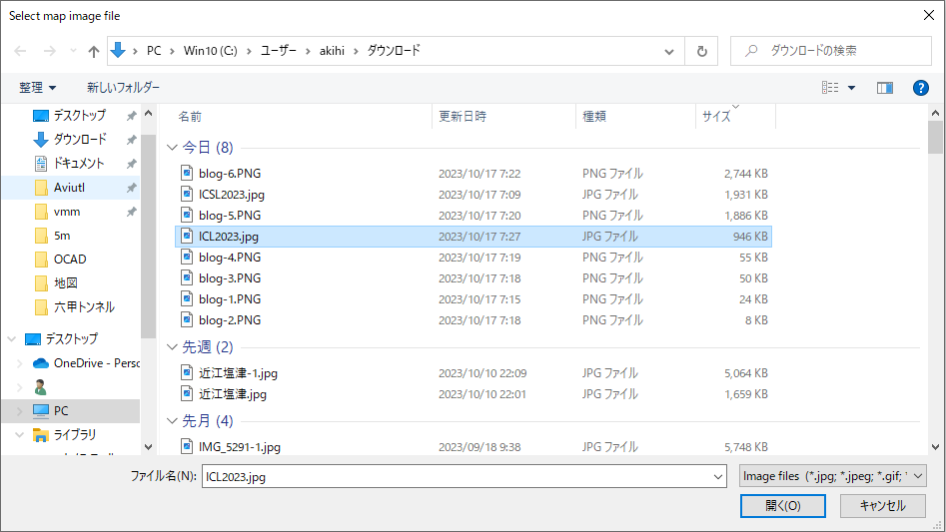Select the 六甲トンネル folder in sidebar
946x532 pixels.
(x=84, y=307)
